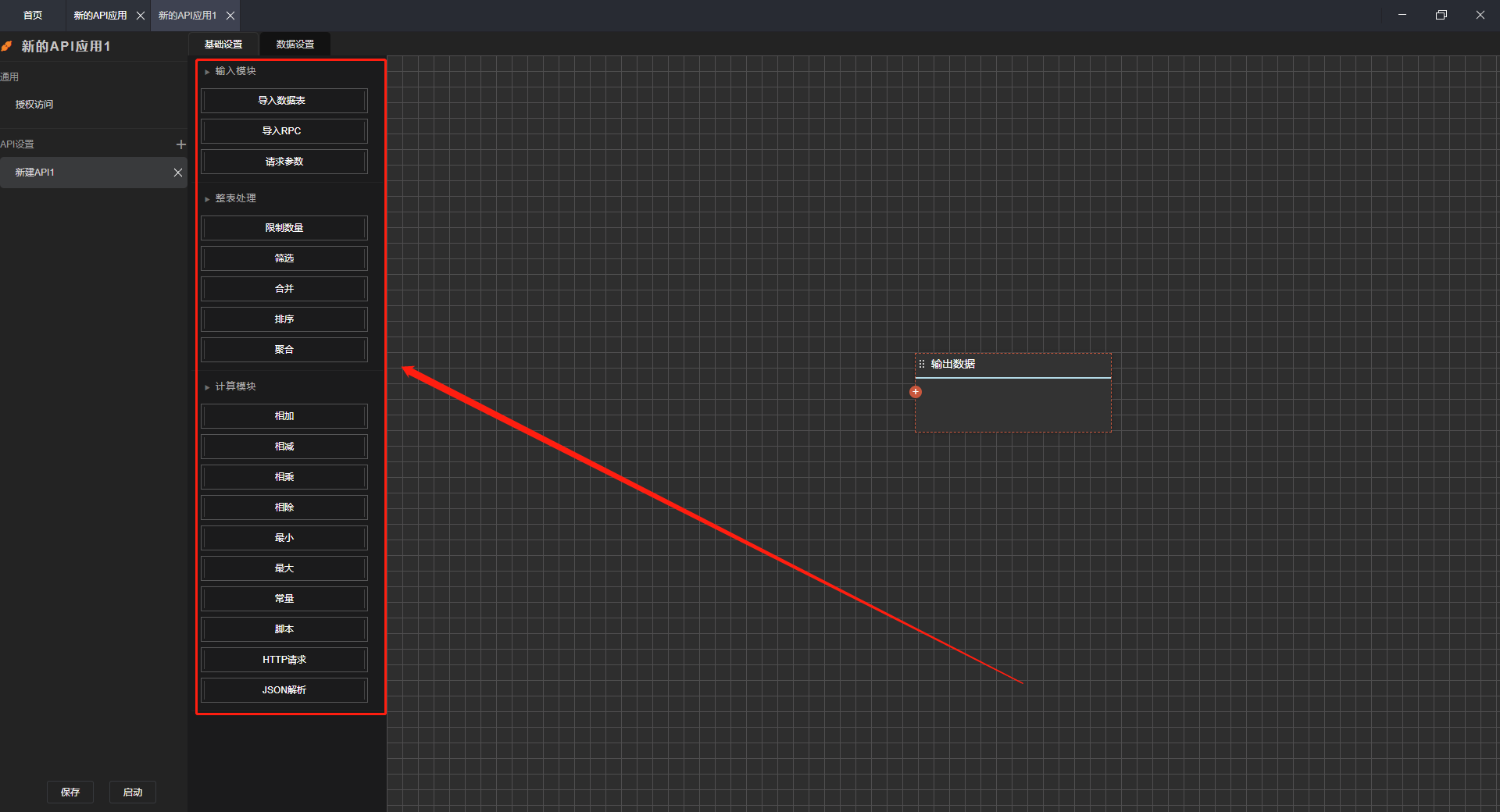Add the HTTP请求 module

[284, 660]
